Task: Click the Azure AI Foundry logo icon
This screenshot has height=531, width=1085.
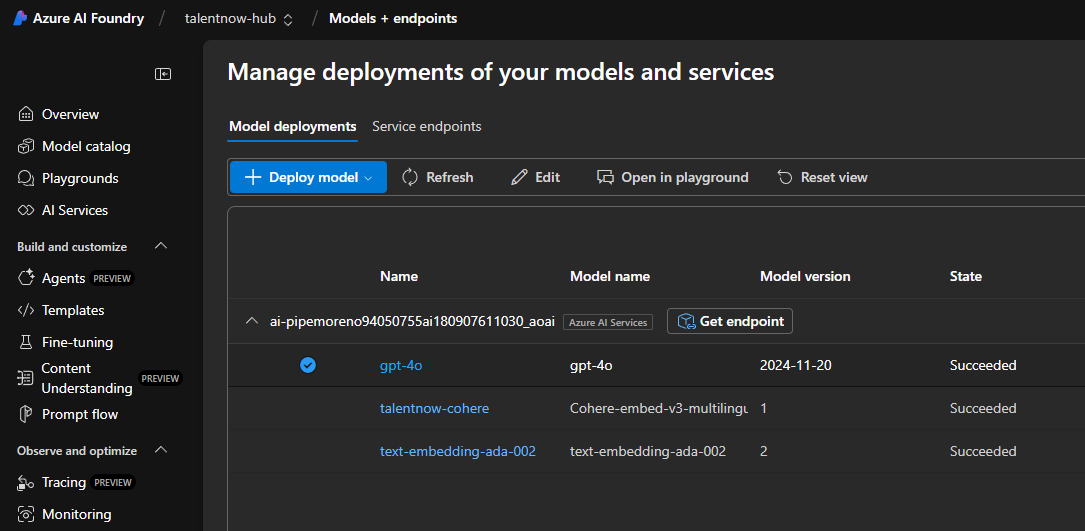Action: coord(20,19)
